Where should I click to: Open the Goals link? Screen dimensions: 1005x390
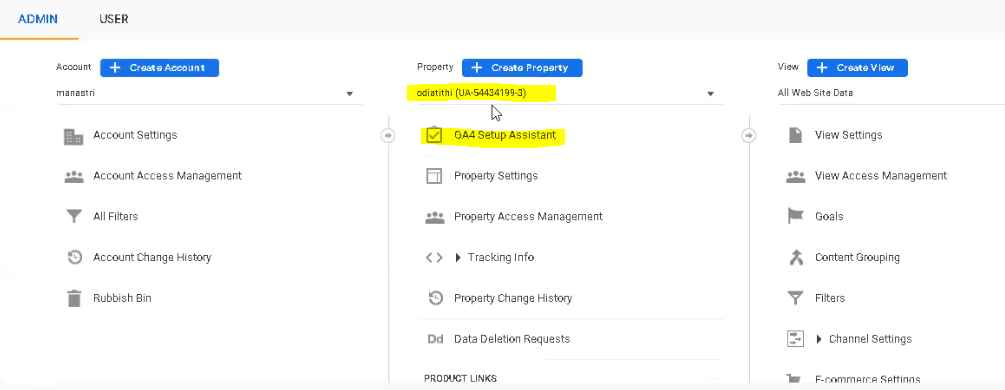click(829, 217)
